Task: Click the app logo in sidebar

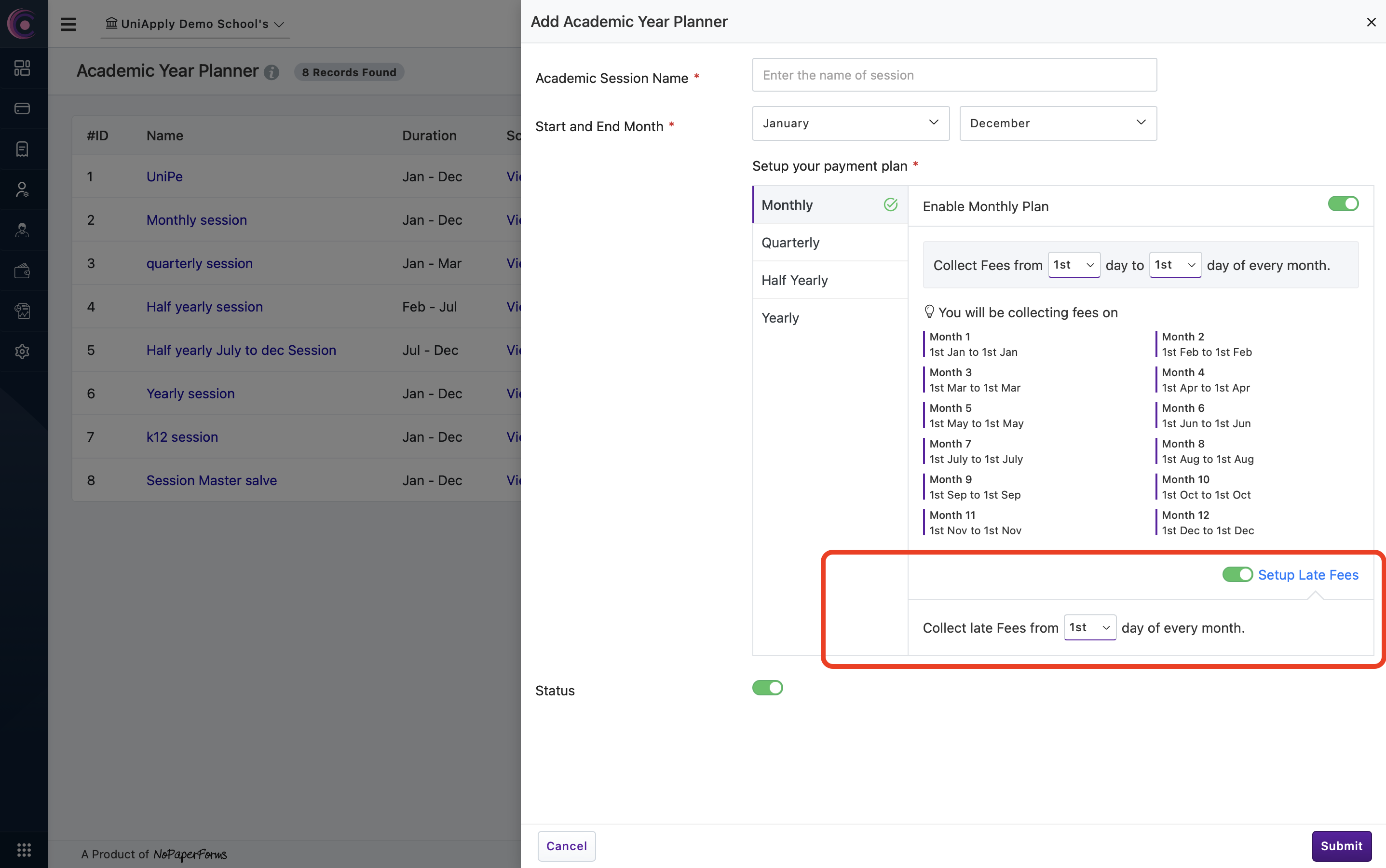Action: (x=22, y=24)
